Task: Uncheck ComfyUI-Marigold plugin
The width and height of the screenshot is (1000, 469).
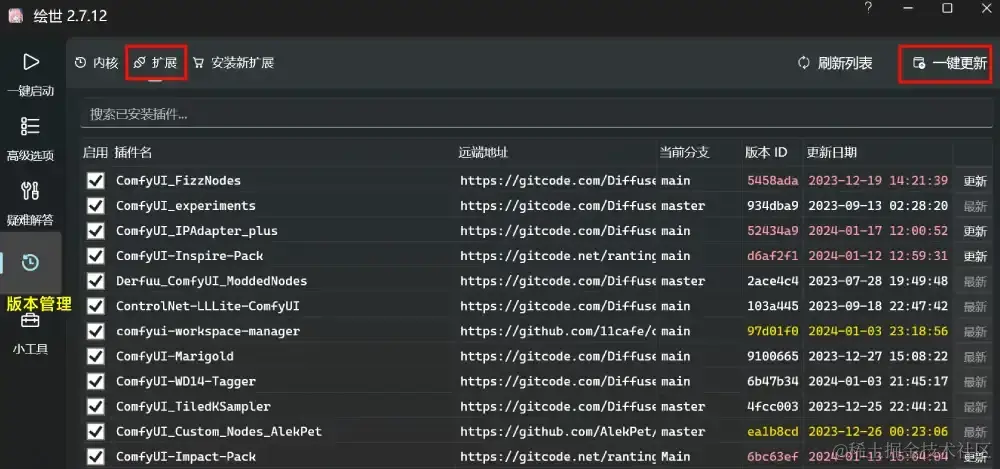Action: pos(96,357)
